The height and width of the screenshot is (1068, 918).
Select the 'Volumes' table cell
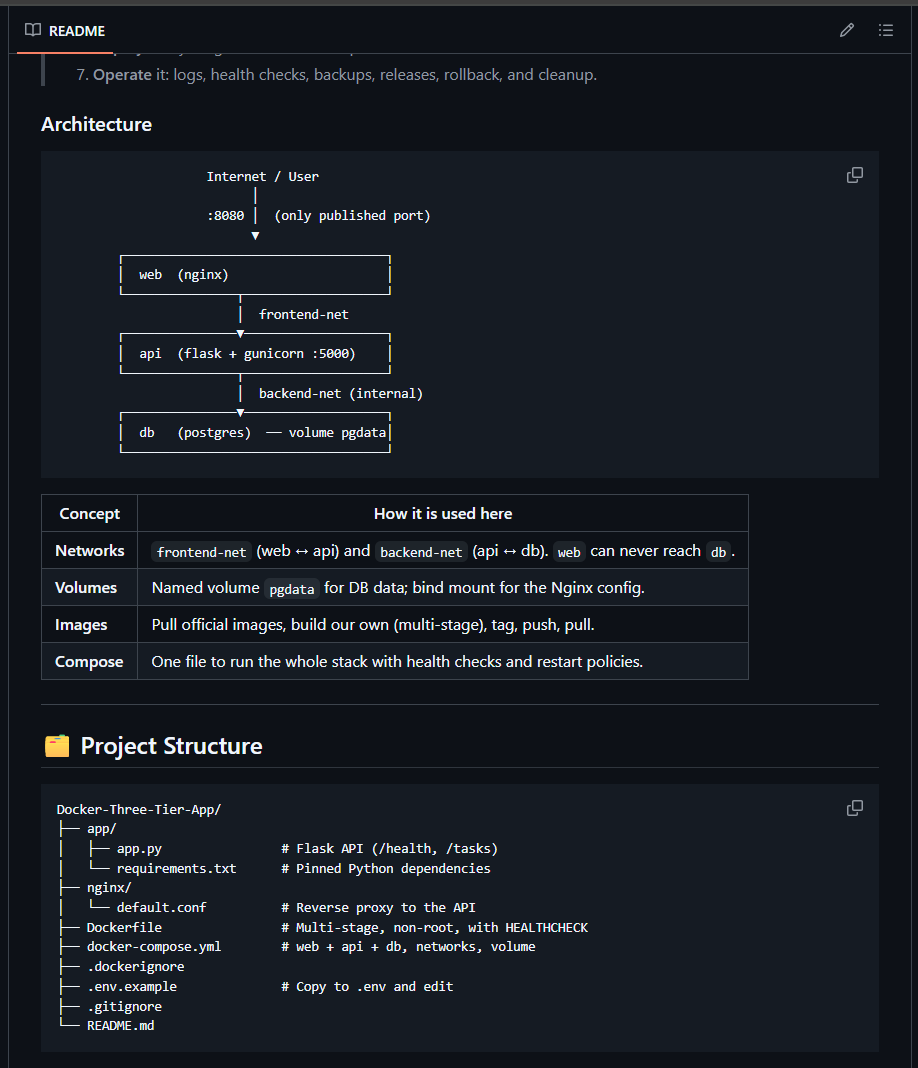pyautogui.click(x=89, y=587)
